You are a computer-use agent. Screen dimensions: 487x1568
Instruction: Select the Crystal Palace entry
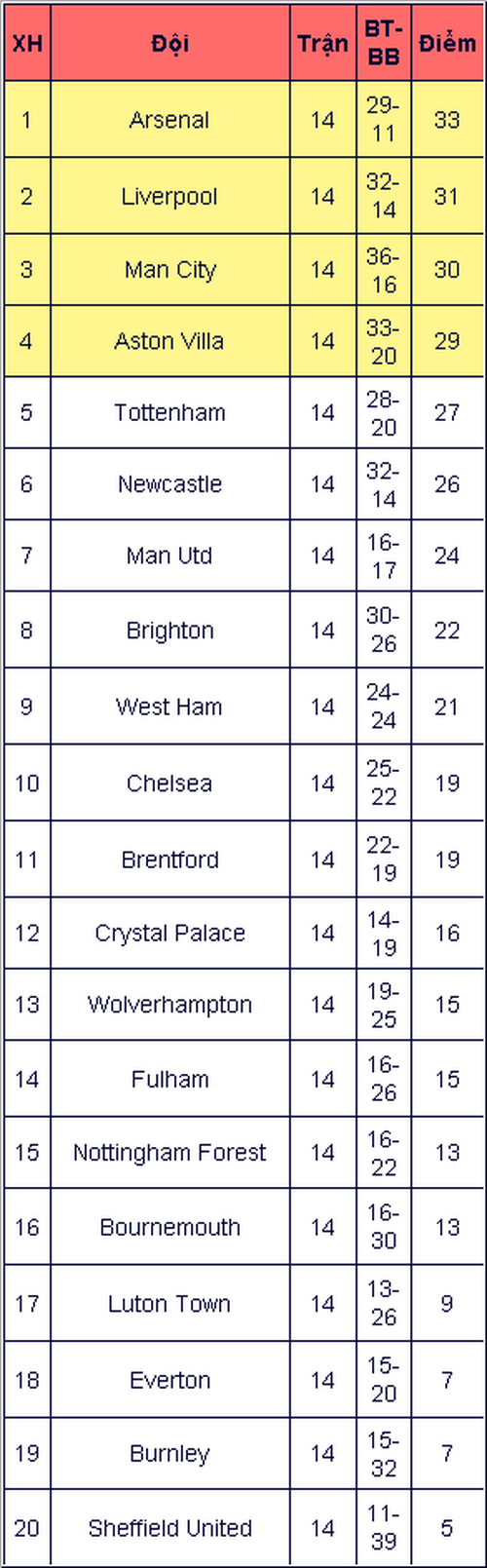[169, 933]
